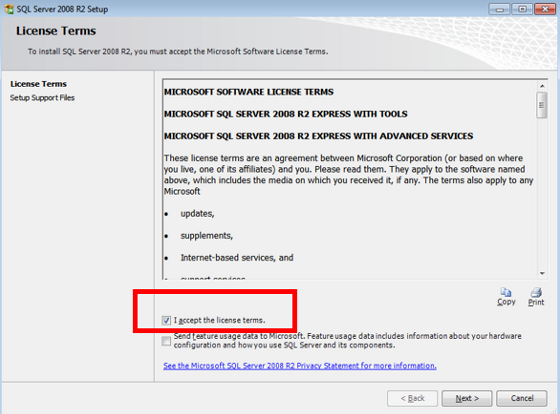Click the license text scroll down arrow

542,273
